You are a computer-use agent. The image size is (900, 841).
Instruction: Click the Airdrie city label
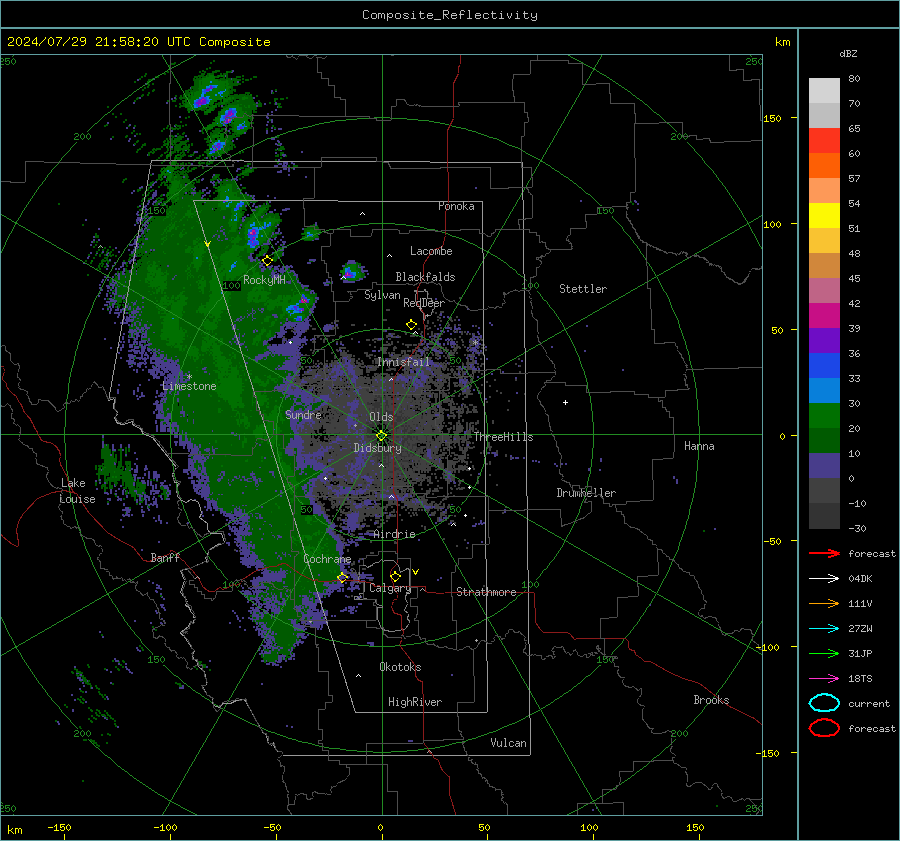point(394,534)
